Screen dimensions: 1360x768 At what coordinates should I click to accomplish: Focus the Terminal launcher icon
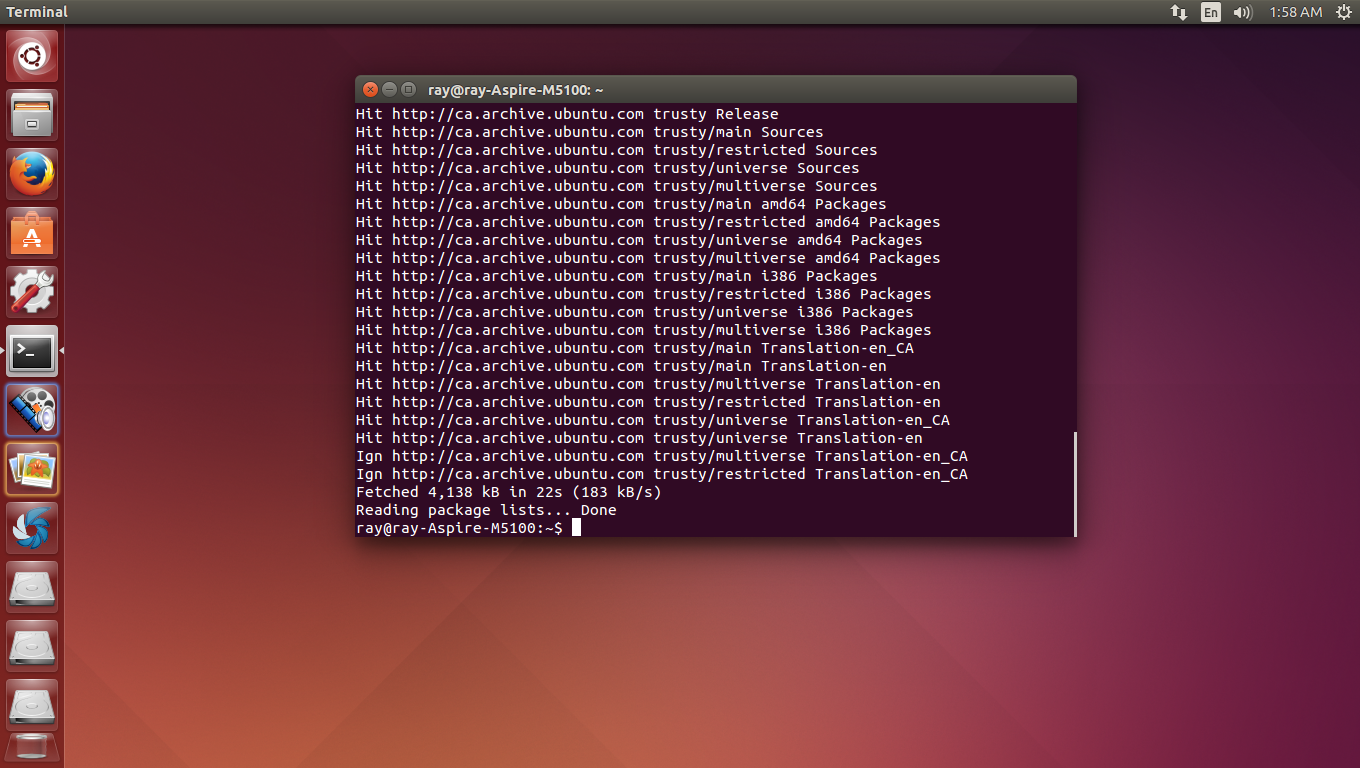pos(32,351)
